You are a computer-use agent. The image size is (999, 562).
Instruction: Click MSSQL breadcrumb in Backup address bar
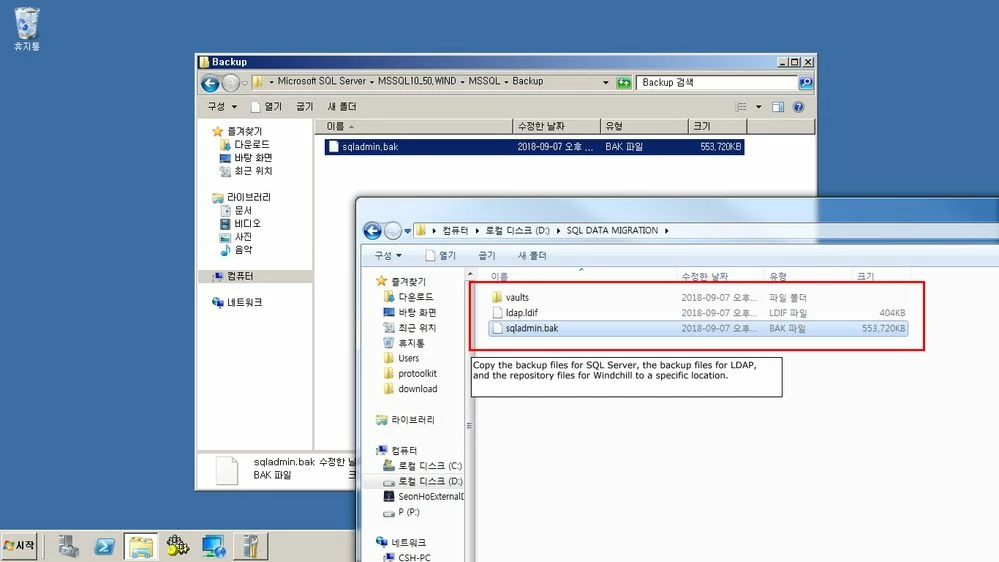coord(484,81)
